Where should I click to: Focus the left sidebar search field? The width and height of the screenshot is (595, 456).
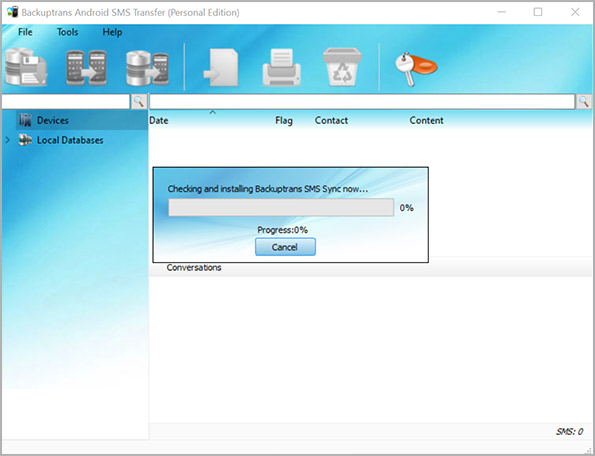(65, 102)
